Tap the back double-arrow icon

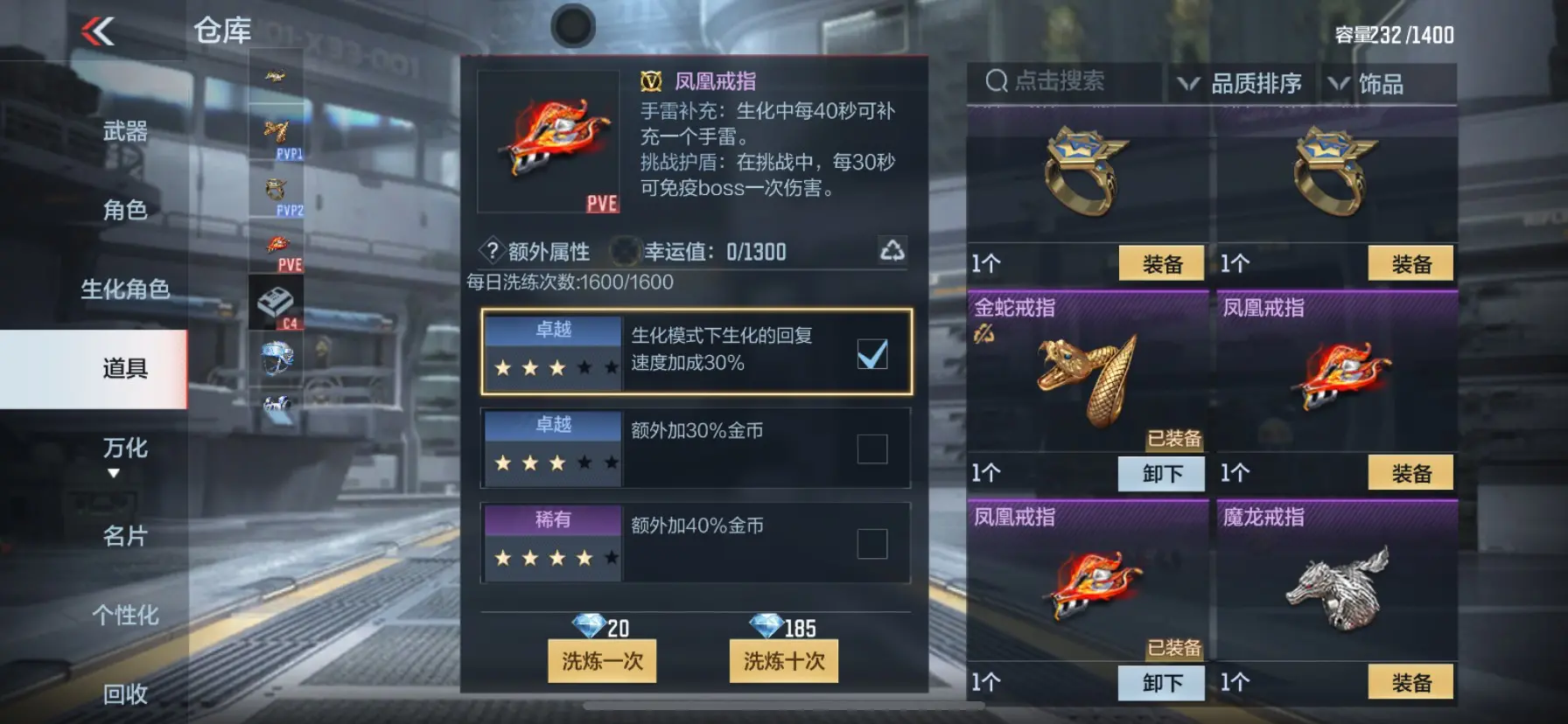point(98,31)
